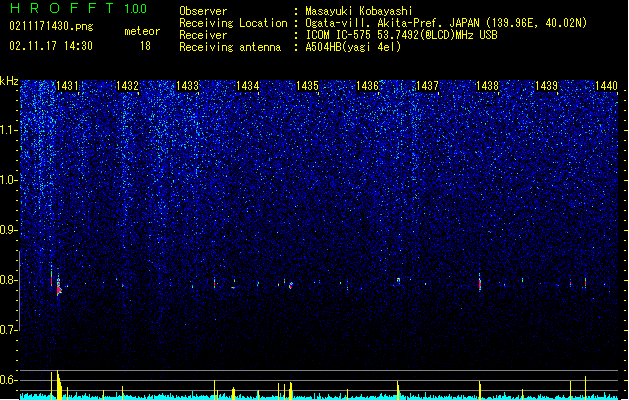Click the 1440 time marker
The image size is (629, 400).
pos(607,86)
